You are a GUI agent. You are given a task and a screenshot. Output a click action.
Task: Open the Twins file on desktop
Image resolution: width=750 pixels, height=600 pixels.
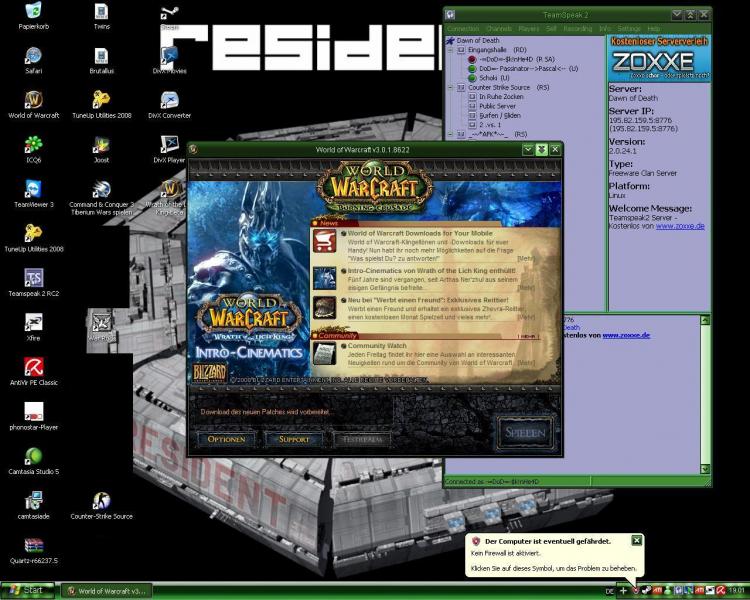(x=101, y=15)
